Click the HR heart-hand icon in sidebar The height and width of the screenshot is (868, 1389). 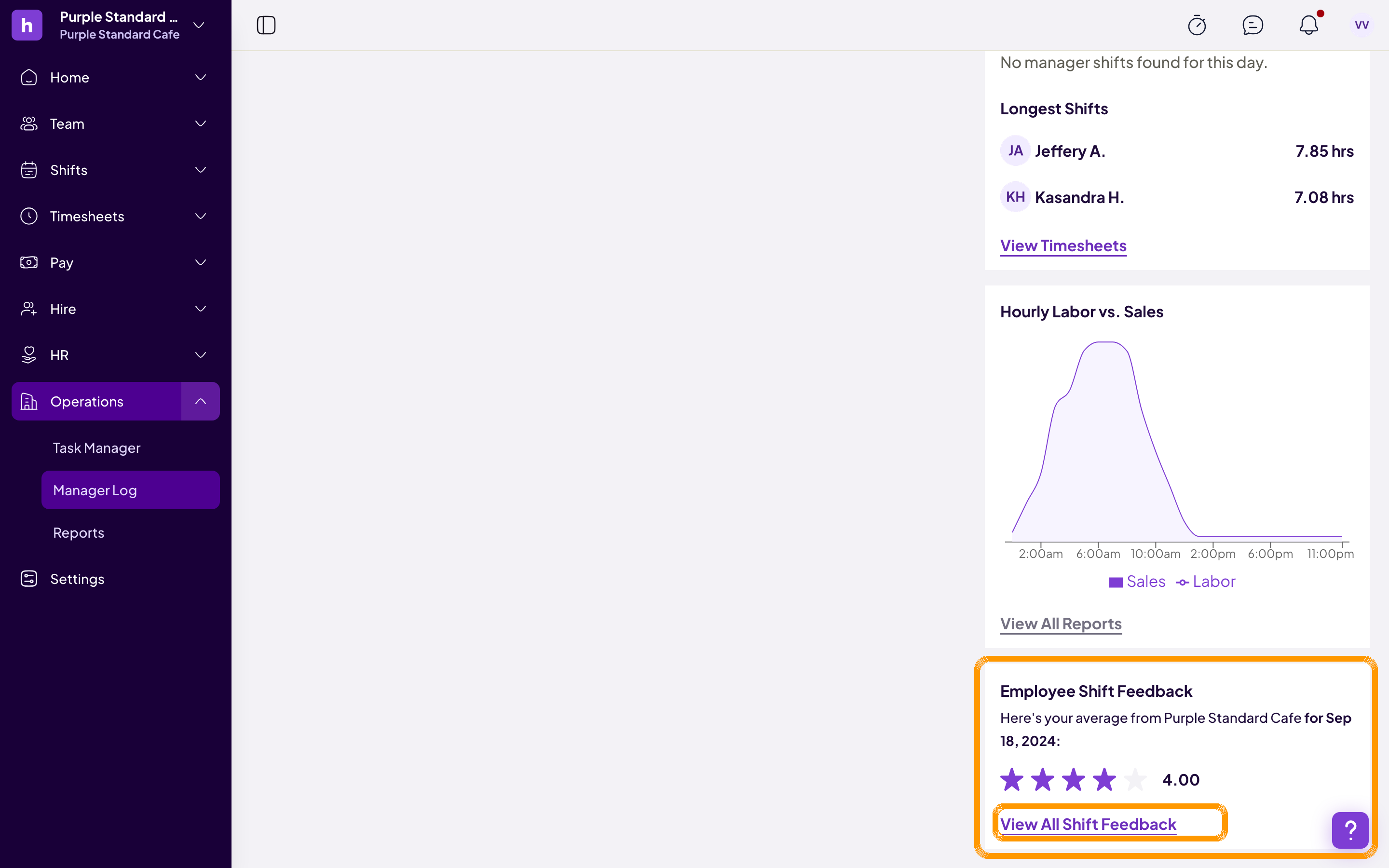(x=29, y=355)
